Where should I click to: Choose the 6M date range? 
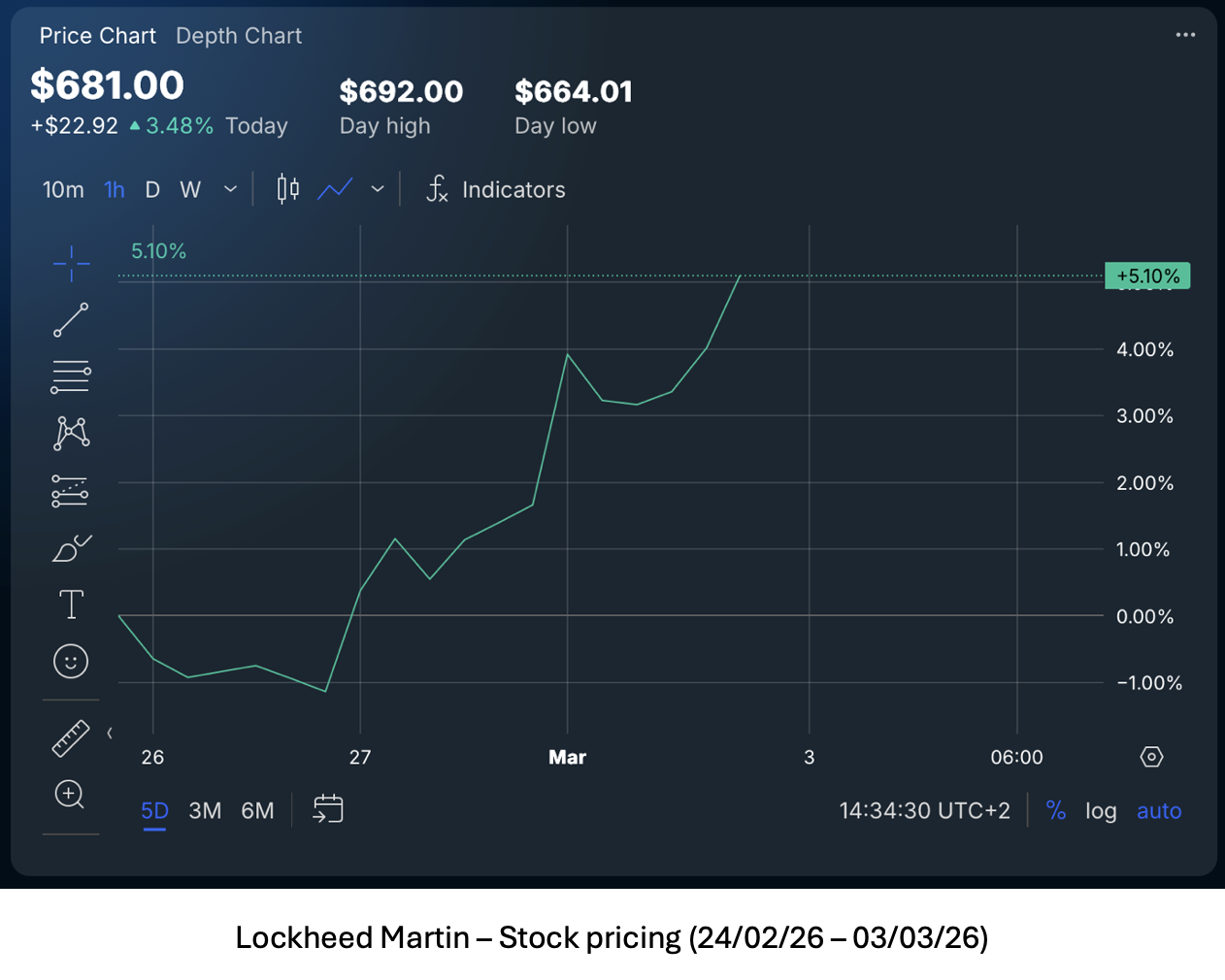tap(257, 811)
